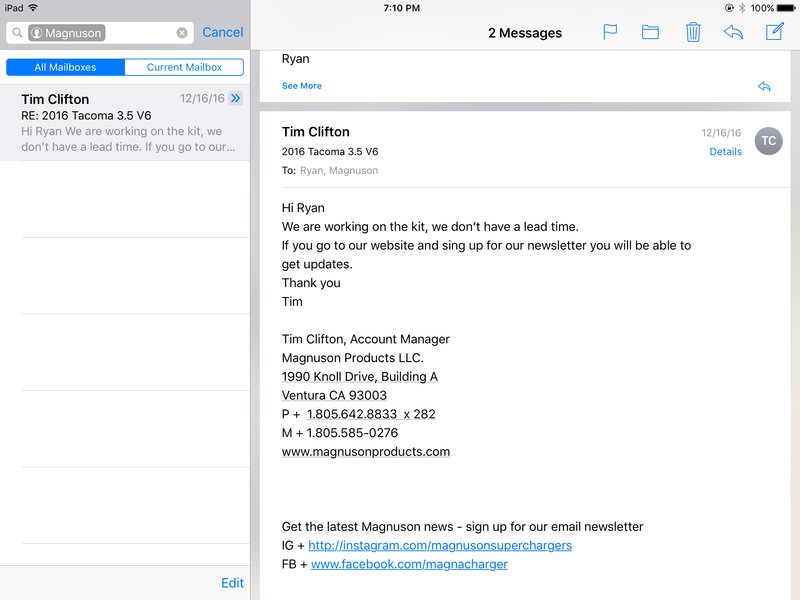Tap the subject 2016 Tacoma 3.5 V6

click(330, 152)
